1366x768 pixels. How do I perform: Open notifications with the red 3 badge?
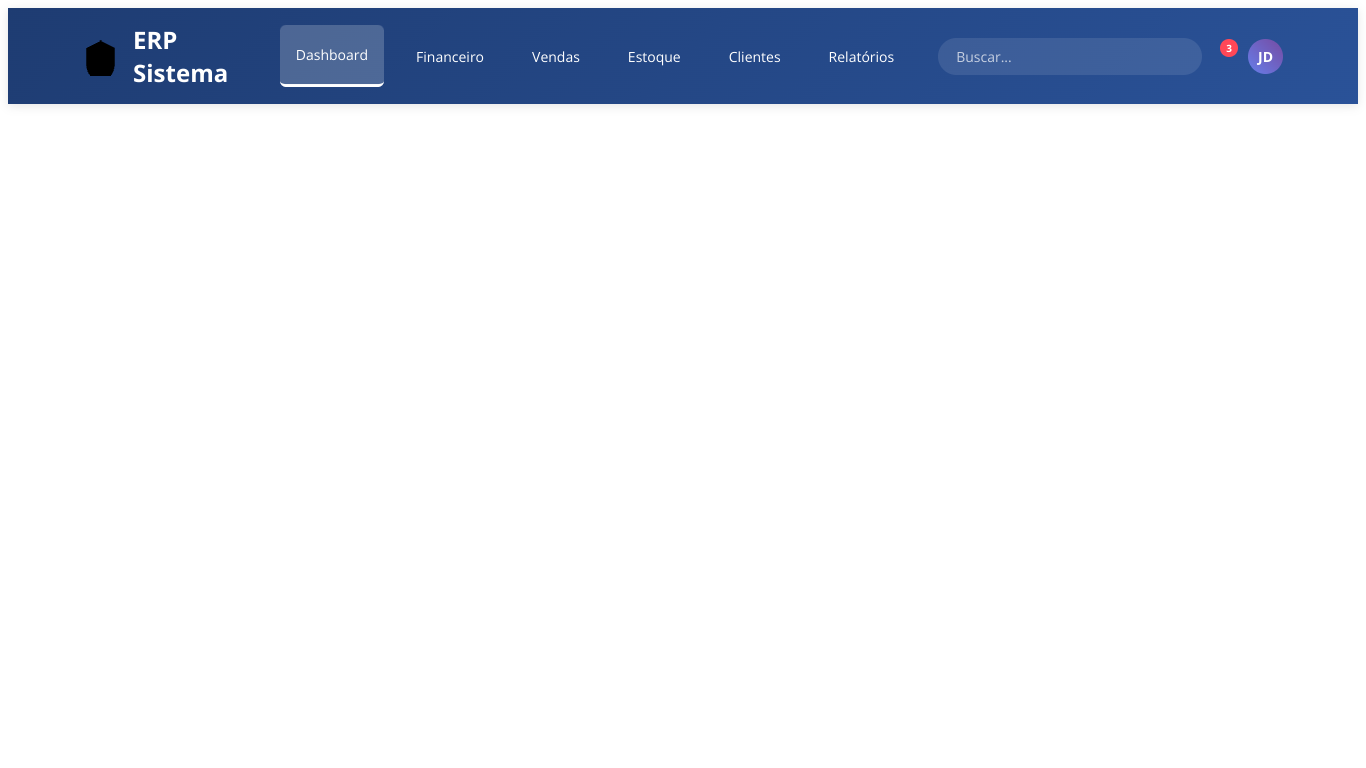(1228, 48)
